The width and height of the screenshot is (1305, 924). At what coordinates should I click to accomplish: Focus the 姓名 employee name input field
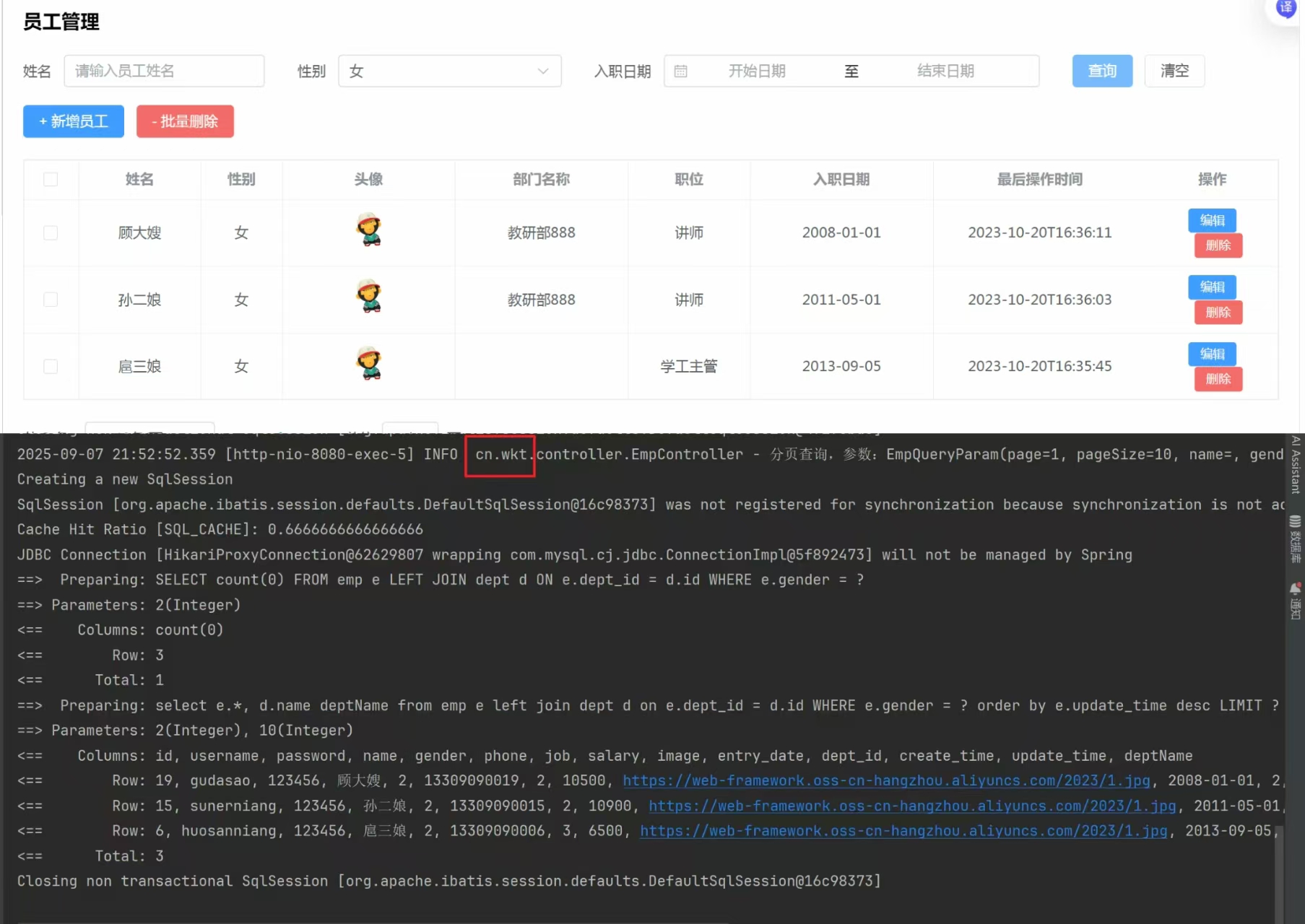pos(164,71)
